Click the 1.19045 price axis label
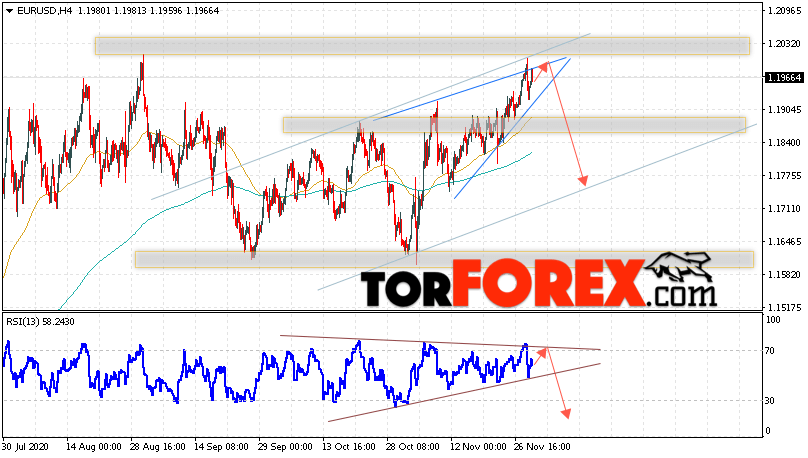Screen dimensions: 808x458 pos(784,110)
